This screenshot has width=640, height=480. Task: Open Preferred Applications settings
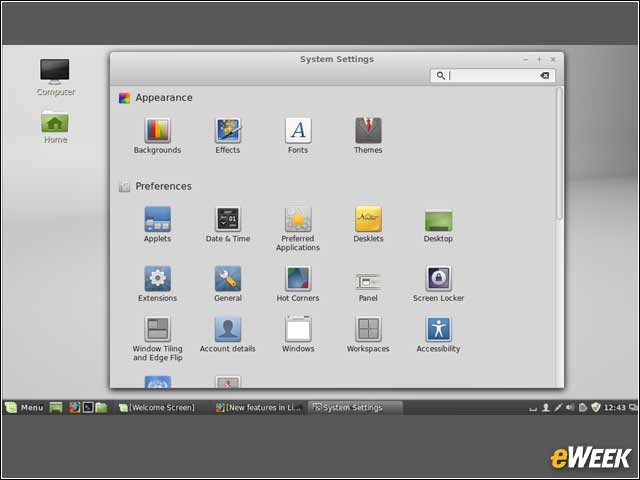tap(298, 229)
